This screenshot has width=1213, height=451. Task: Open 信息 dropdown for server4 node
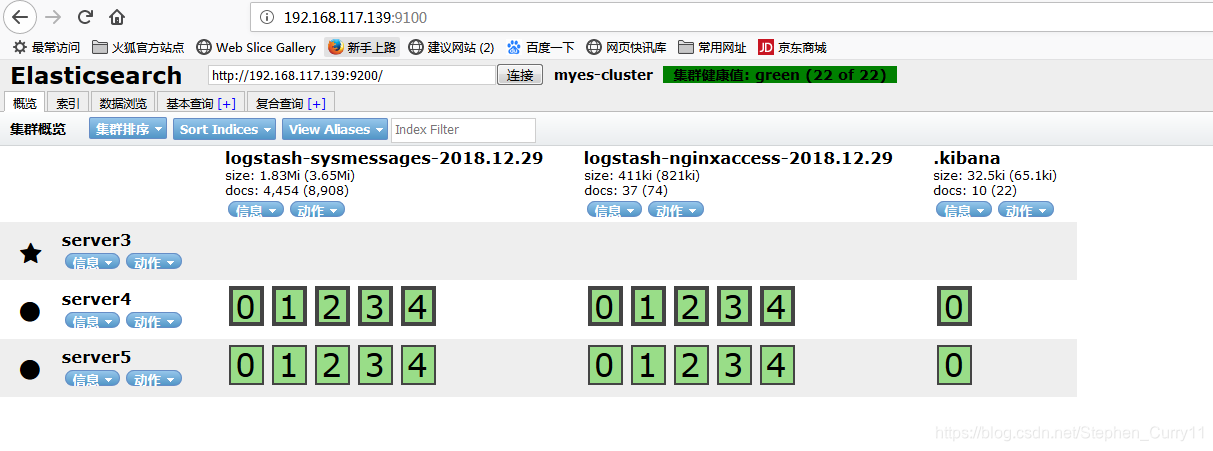pyautogui.click(x=92, y=321)
